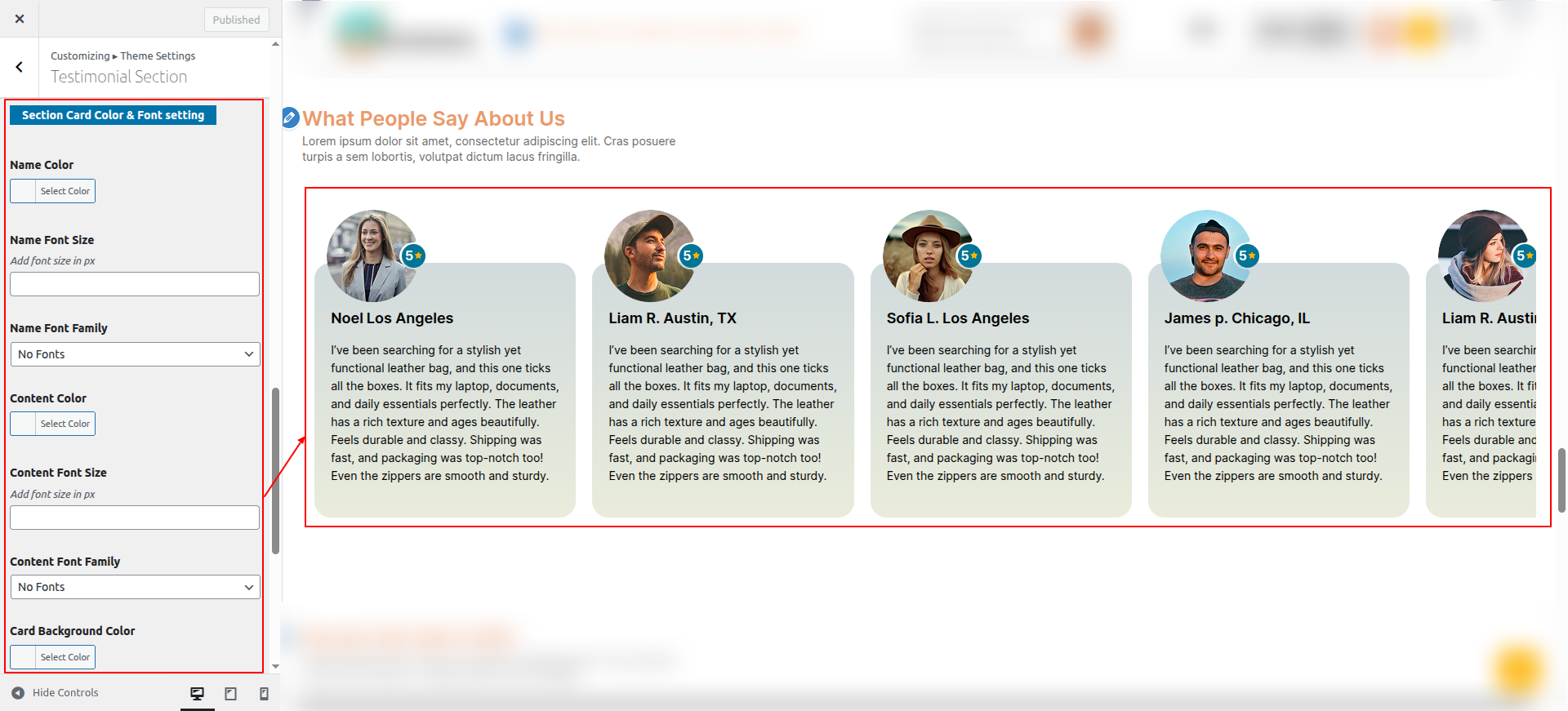Open the Name Color picker
This screenshot has height=711, width=1568.
click(53, 191)
